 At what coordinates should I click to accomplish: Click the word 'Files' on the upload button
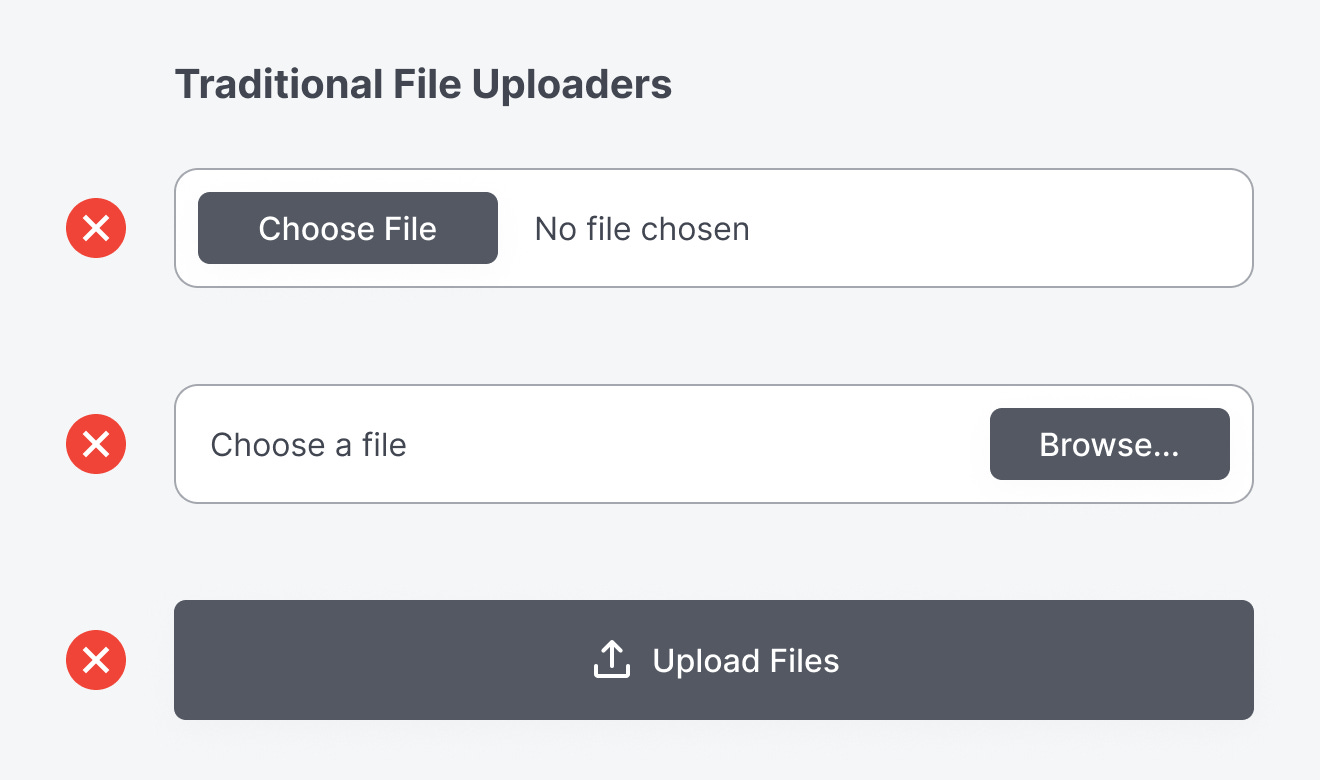coord(804,661)
